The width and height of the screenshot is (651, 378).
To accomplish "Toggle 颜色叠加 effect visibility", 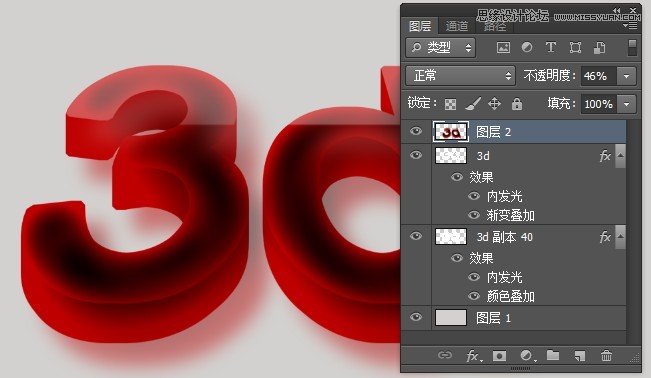I will pos(474,296).
